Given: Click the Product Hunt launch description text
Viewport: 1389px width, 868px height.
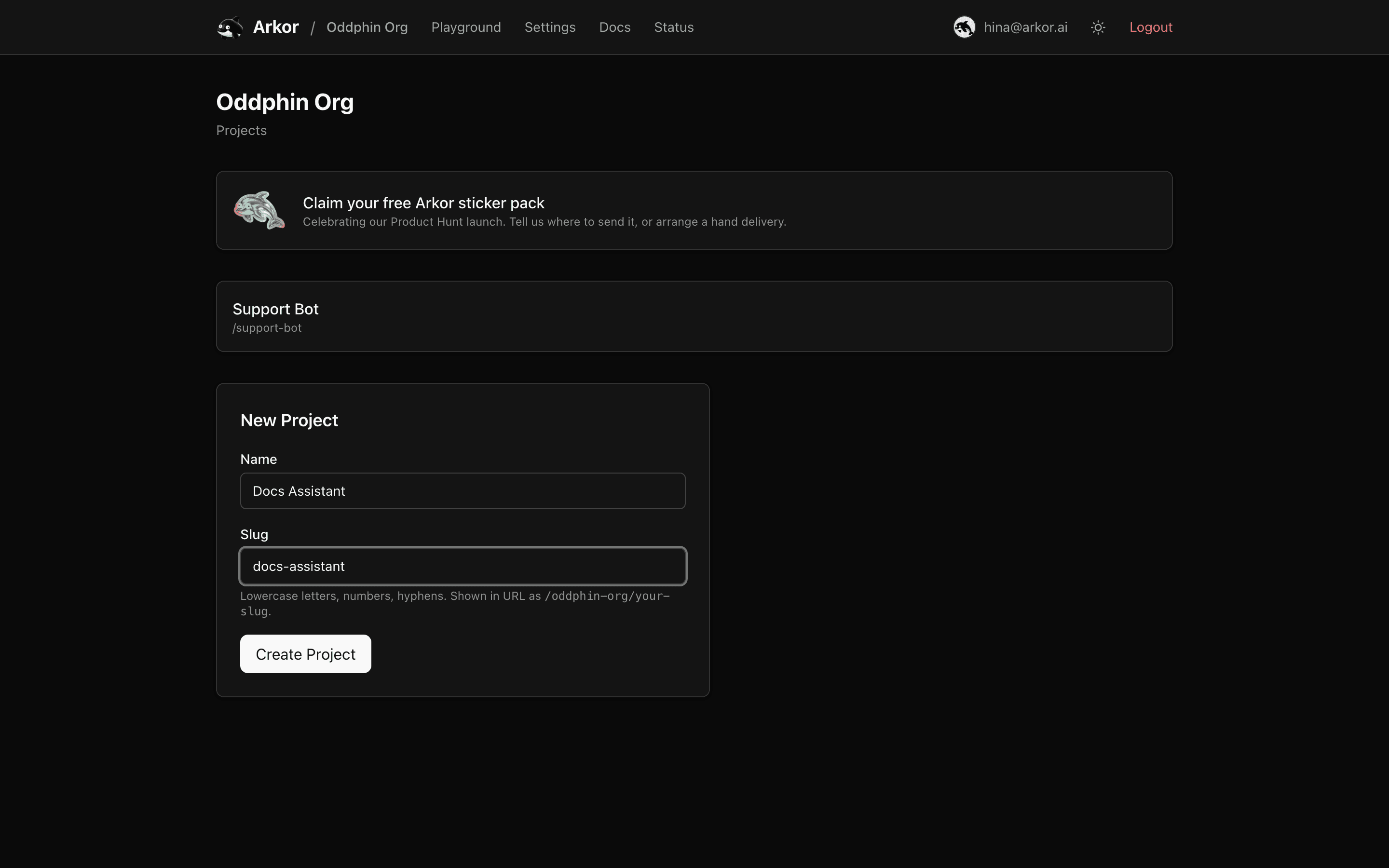Looking at the screenshot, I should 544,222.
